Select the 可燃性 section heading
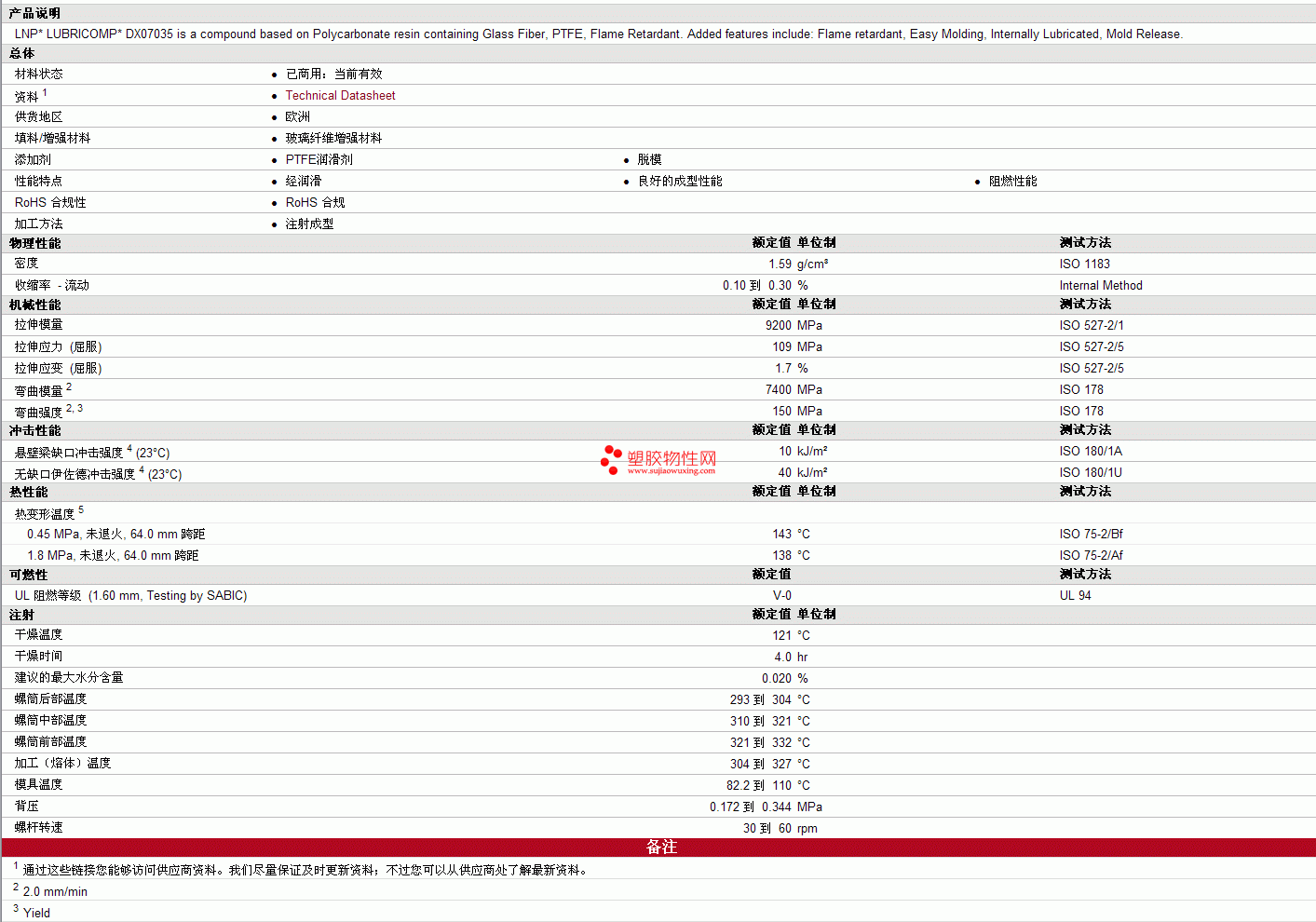 click(29, 575)
